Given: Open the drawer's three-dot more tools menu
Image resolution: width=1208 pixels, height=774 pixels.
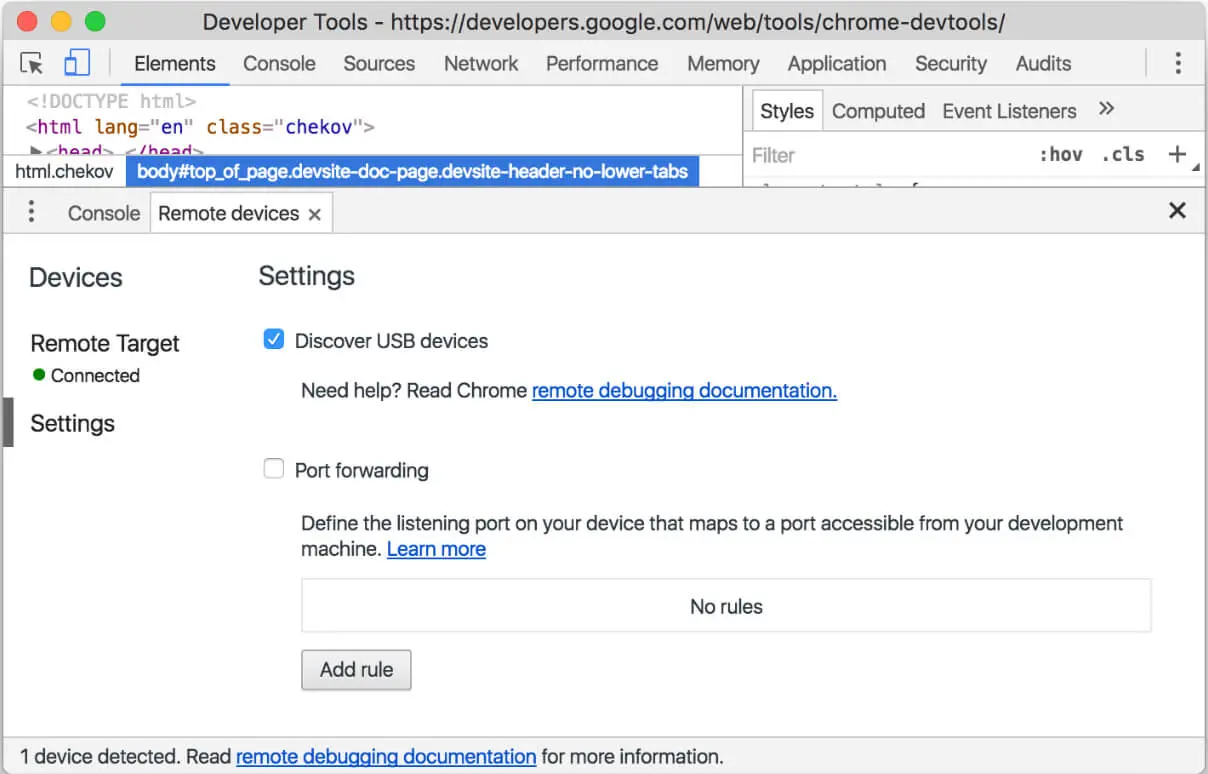Looking at the screenshot, I should click(32, 212).
